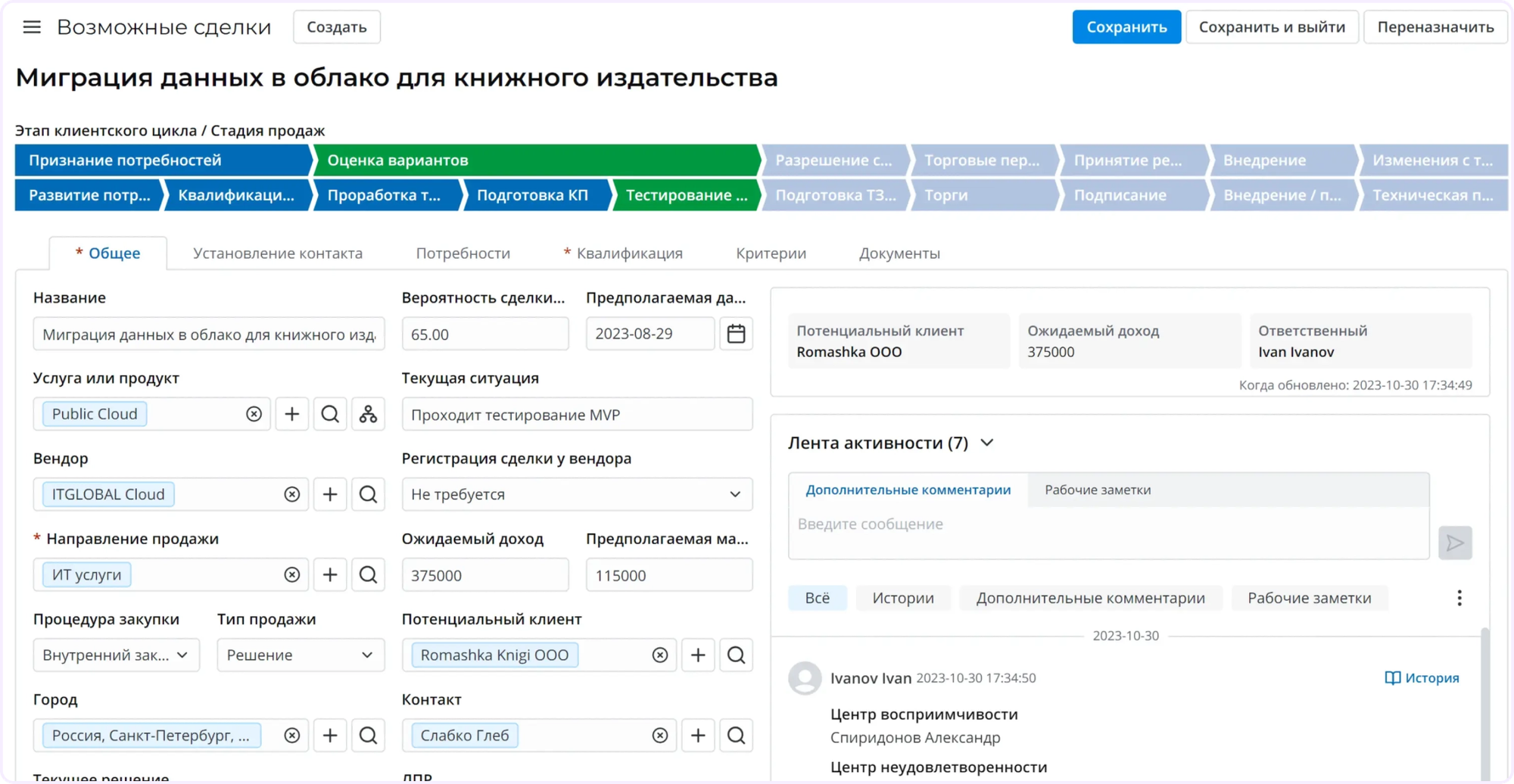Filter feed by Дополнительные комментарии chip

point(1090,598)
